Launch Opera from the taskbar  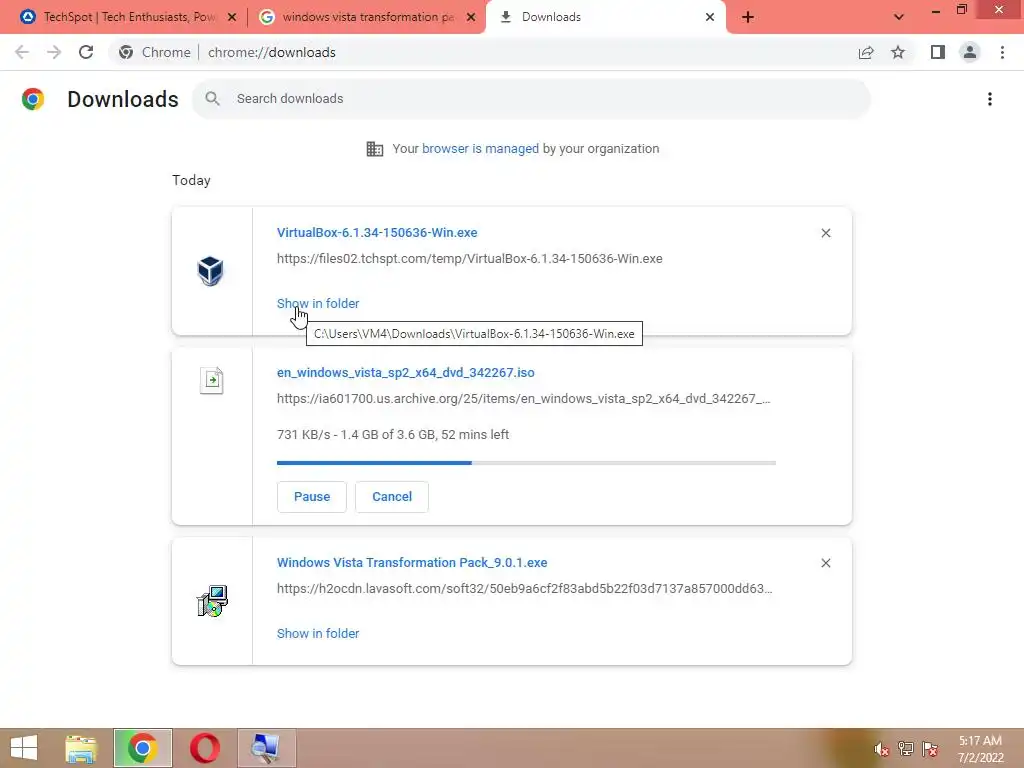[x=204, y=748]
